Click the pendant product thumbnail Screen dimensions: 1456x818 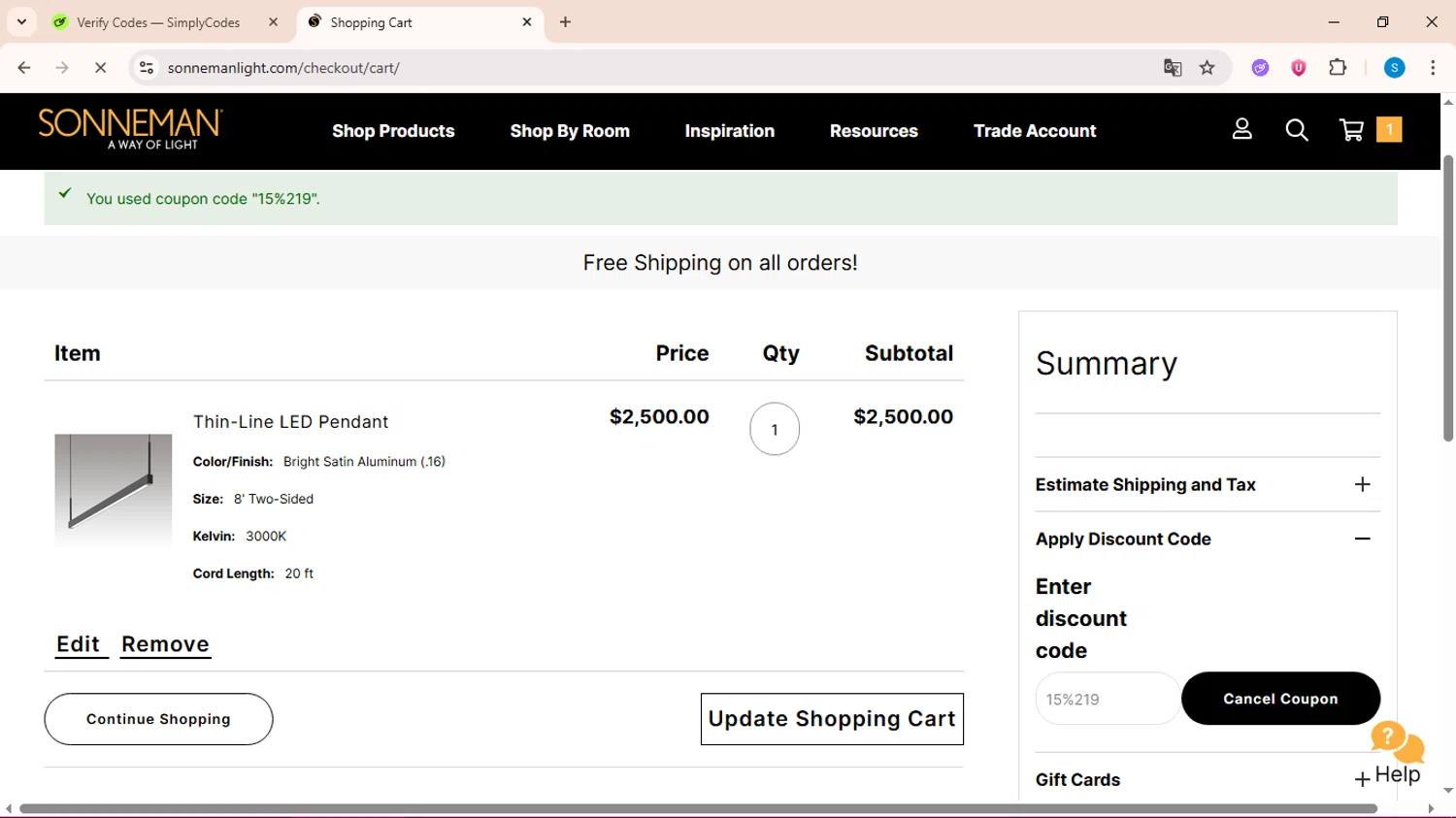coord(113,490)
